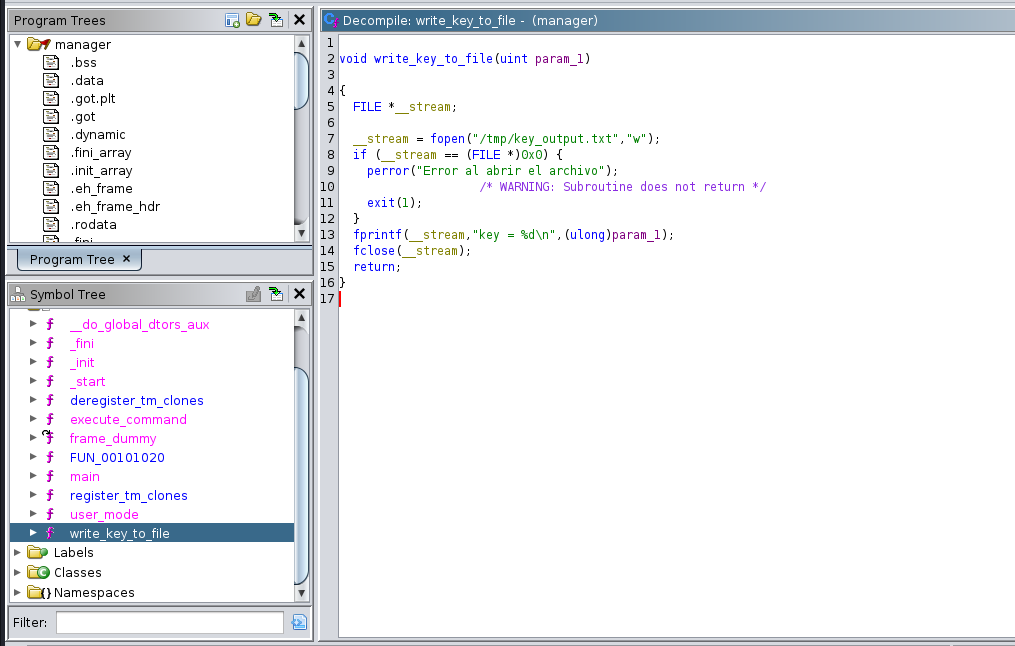Click the Symbol Tree scroll up arrow
1015x646 pixels.
[x=301, y=317]
